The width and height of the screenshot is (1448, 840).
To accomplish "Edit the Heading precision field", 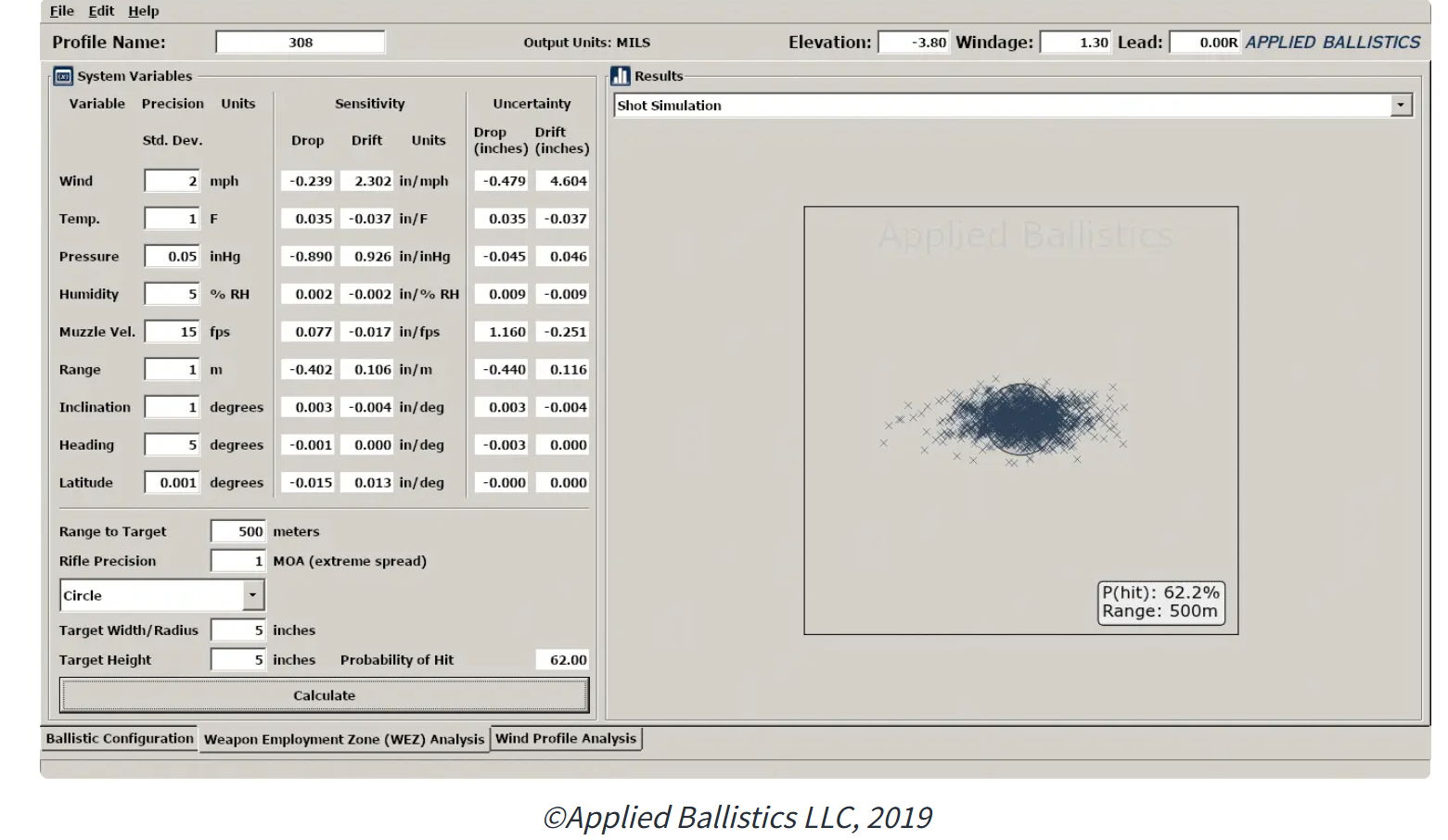I will 172,445.
